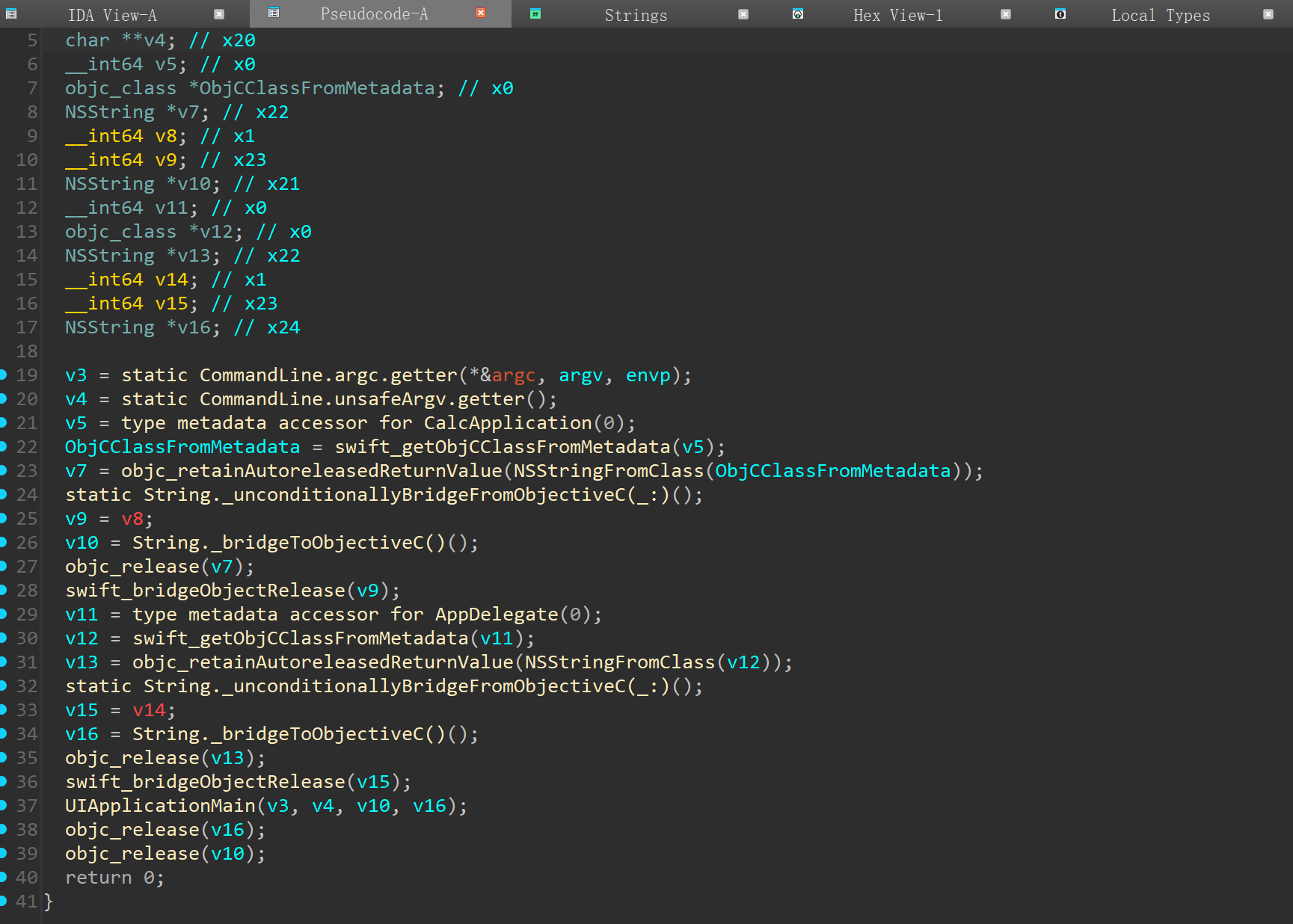1293x924 pixels.
Task: Click the Local Types tab icon
Action: [1060, 14]
